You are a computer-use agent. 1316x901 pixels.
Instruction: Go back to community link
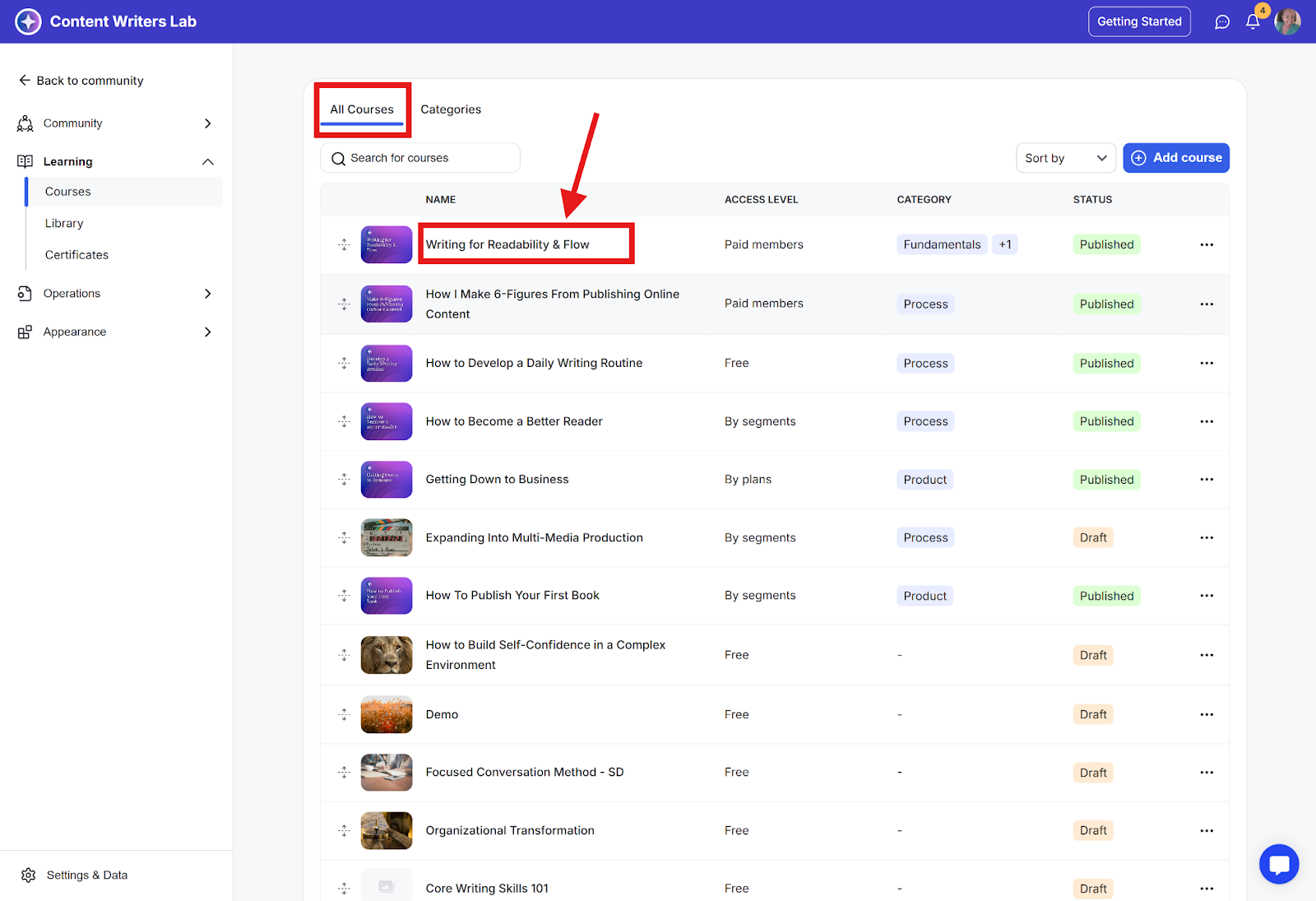(81, 81)
